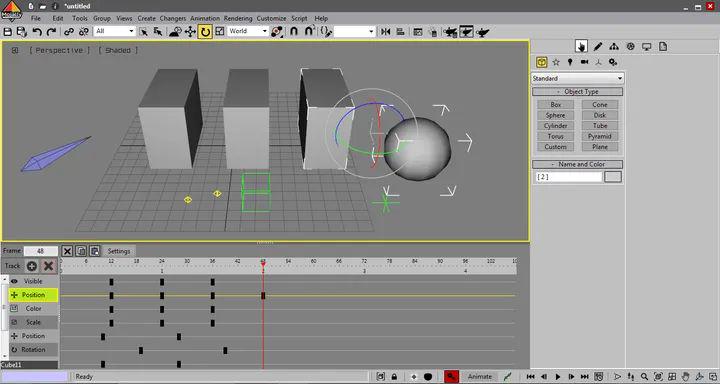Click the Align objects icon
Viewport: 720px width, 384px height.
coord(400,32)
